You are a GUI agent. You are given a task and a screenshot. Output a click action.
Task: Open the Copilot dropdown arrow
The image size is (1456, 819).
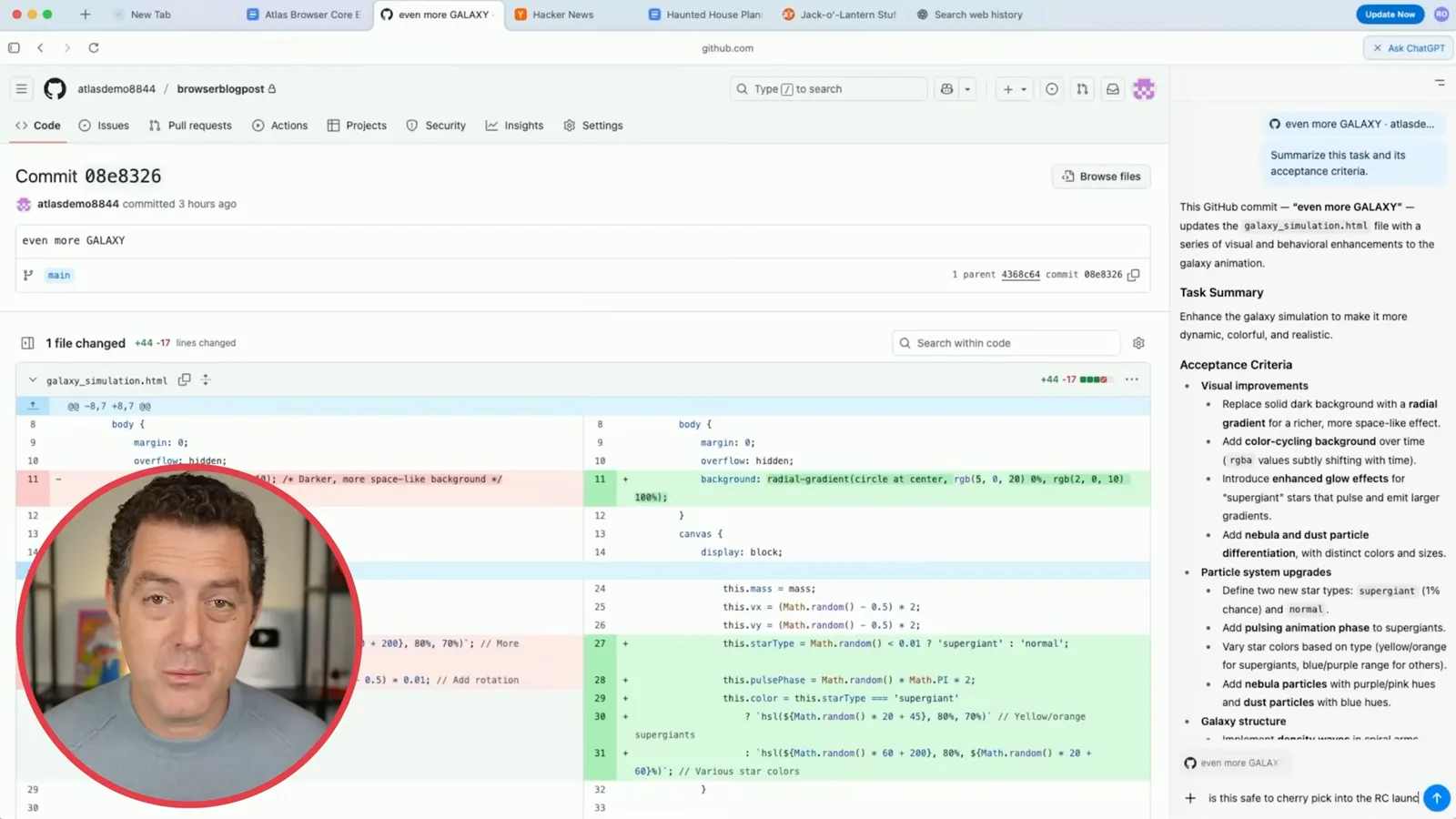point(967,89)
